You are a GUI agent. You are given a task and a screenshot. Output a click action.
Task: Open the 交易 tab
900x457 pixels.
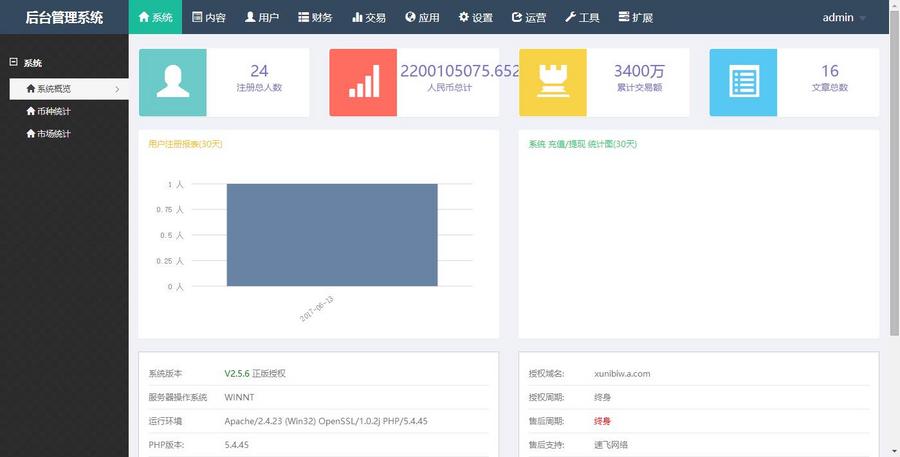pyautogui.click(x=368, y=17)
